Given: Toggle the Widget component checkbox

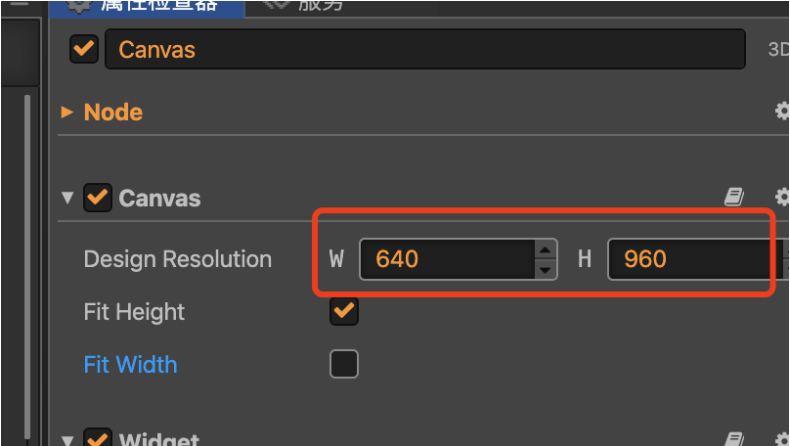Looking at the screenshot, I should tap(97, 437).
